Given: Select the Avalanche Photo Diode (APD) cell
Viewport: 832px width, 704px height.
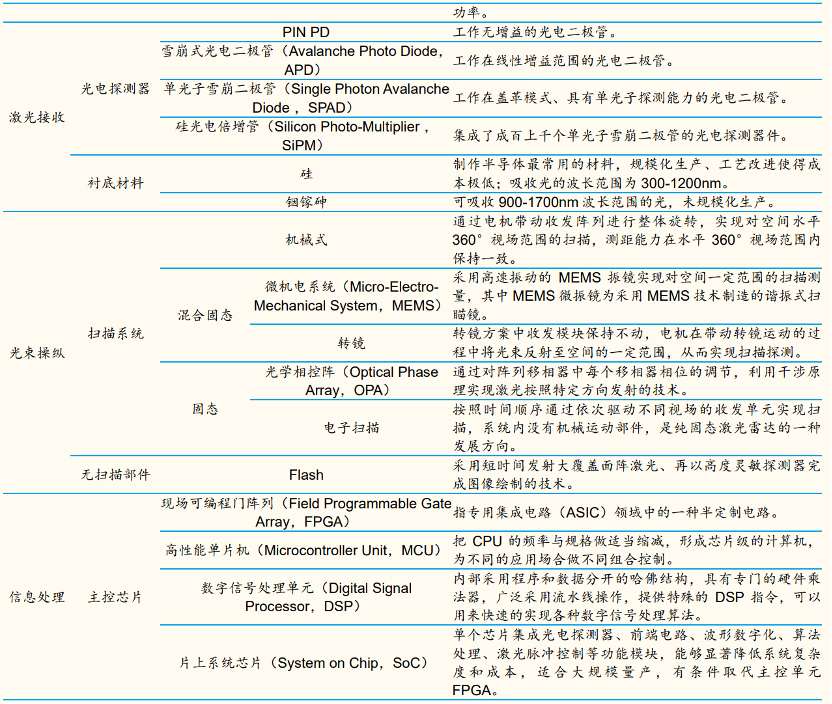Looking at the screenshot, I should pyautogui.click(x=306, y=60).
